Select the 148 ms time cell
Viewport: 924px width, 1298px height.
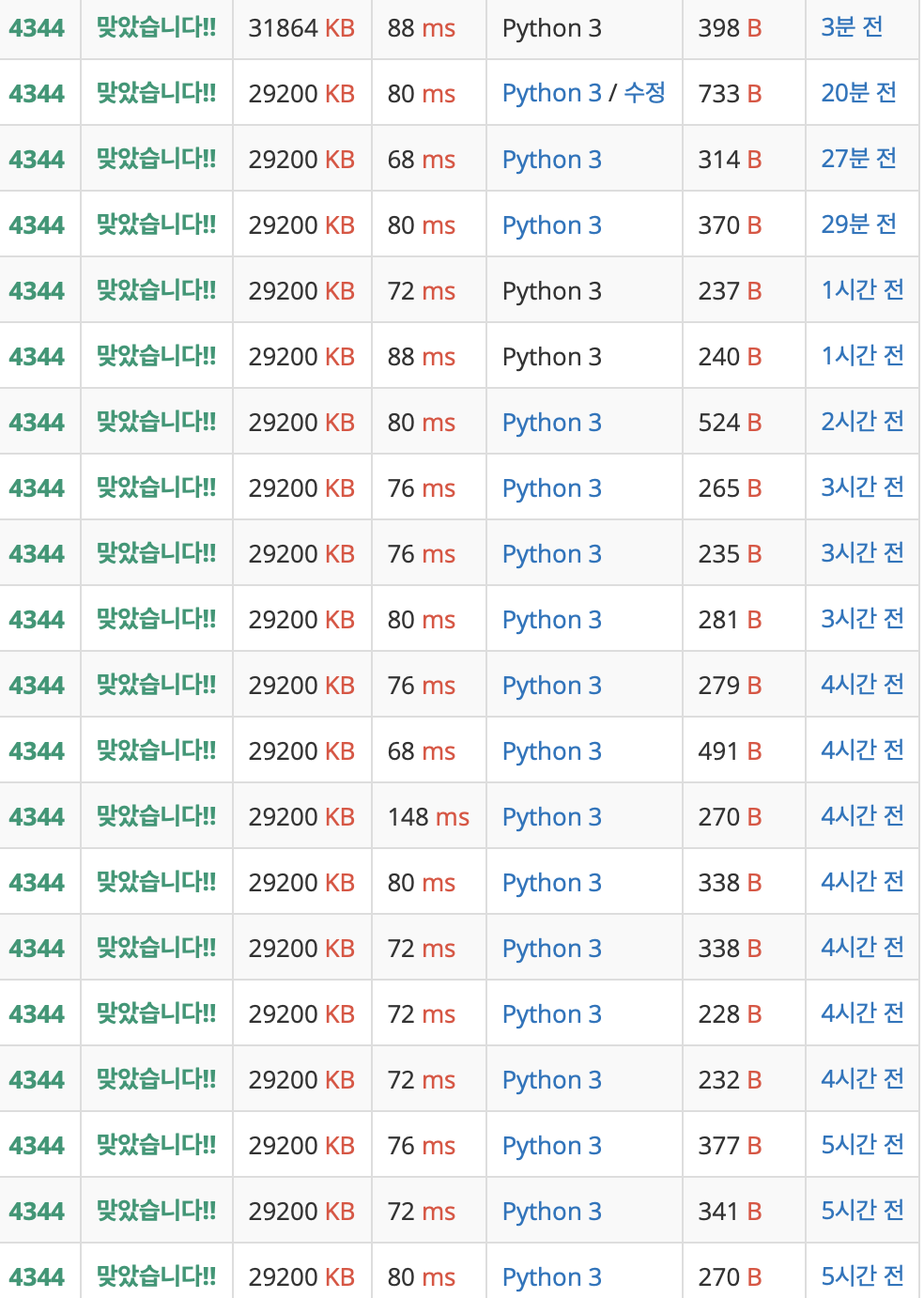click(428, 817)
